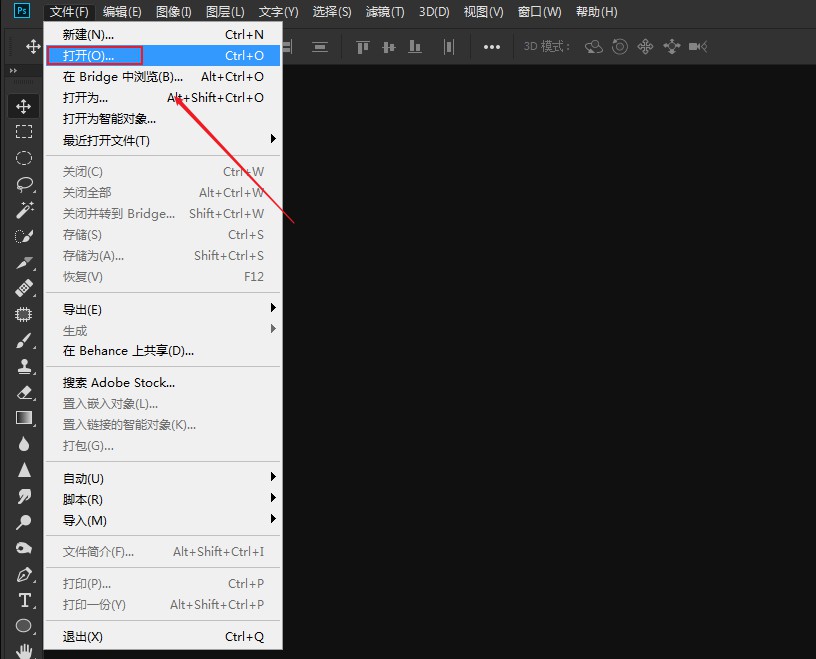Open the 滤镜 menu
This screenshot has height=659, width=816.
pos(383,11)
